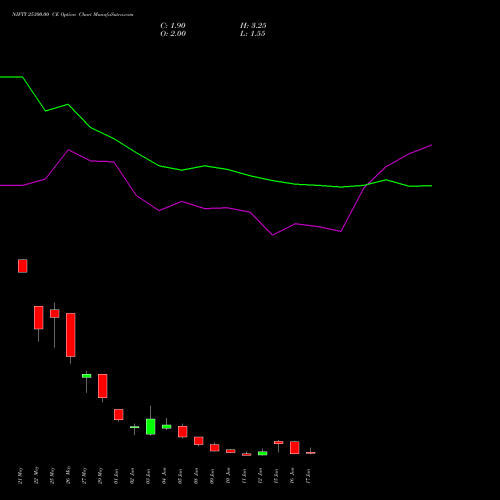Click the high value H: 3.25

253,26
